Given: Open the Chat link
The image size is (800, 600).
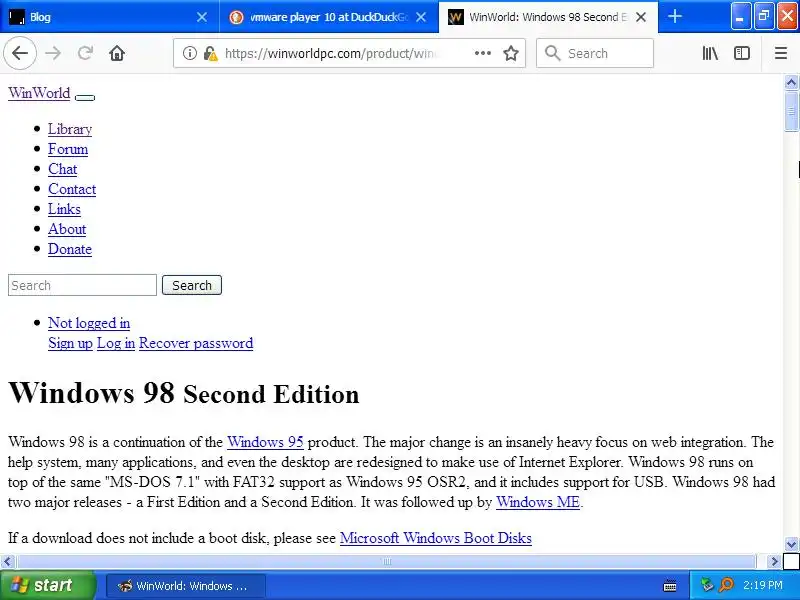Looking at the screenshot, I should tap(63, 169).
